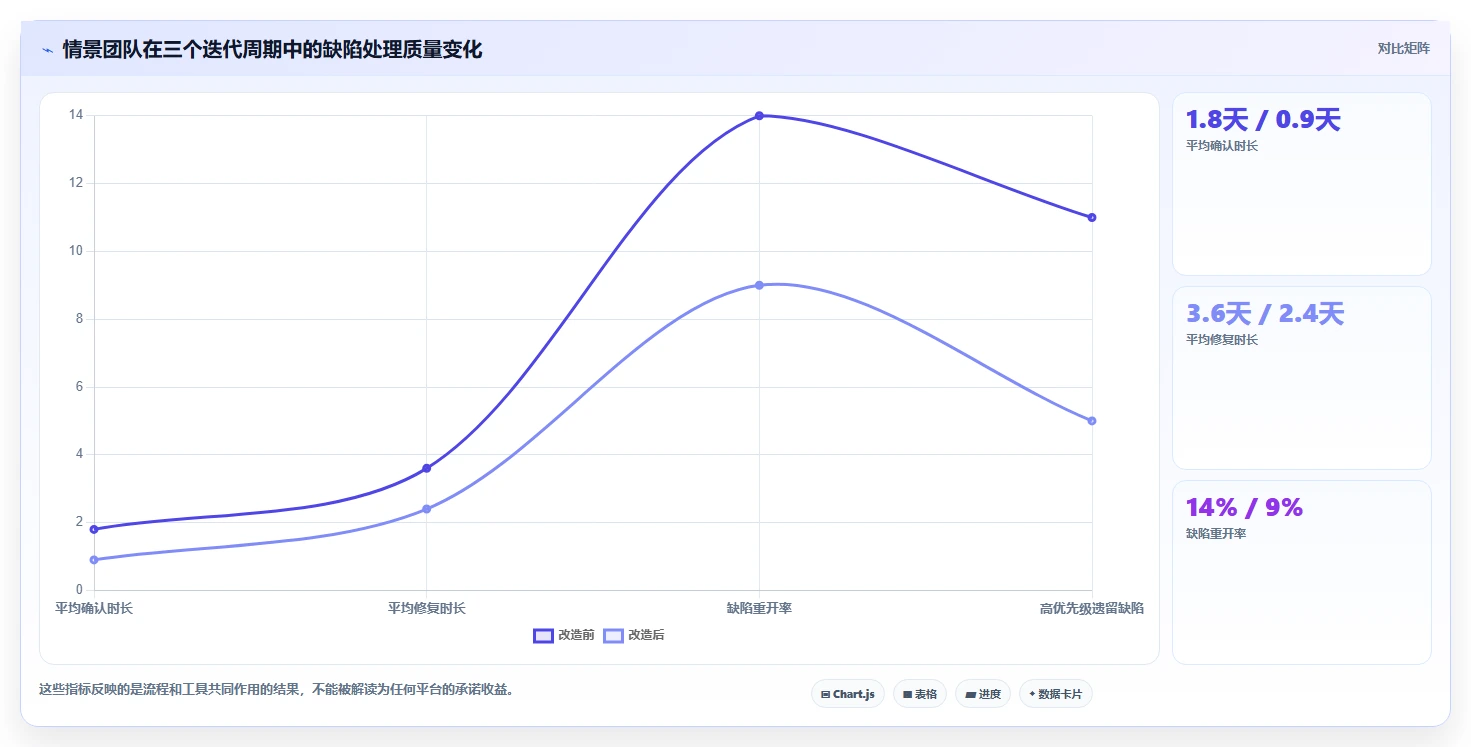The height and width of the screenshot is (747, 1471).
Task: Click the 对比矩阵 label in header
Action: tap(1404, 48)
